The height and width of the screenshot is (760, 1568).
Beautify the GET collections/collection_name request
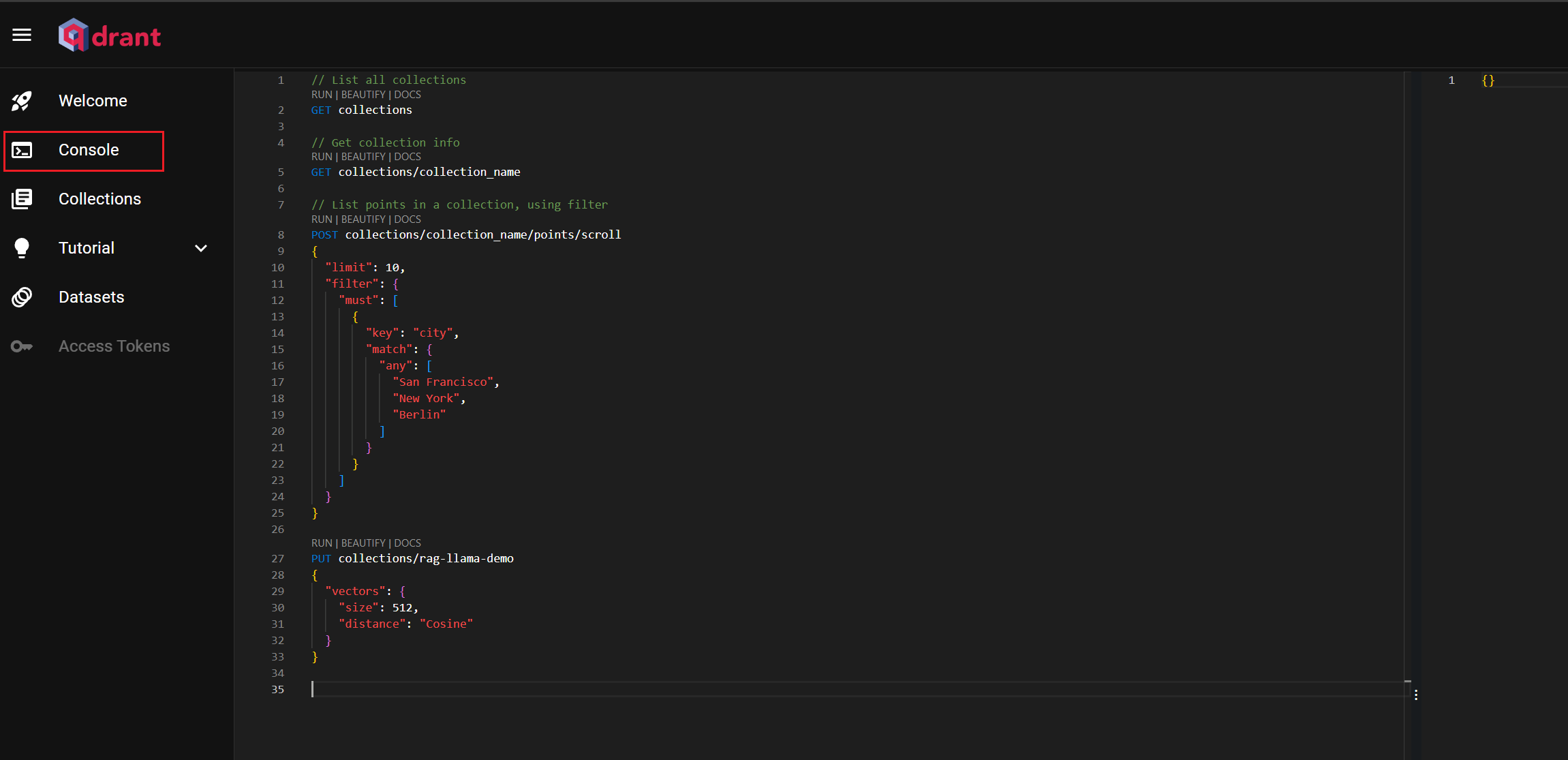click(x=363, y=157)
